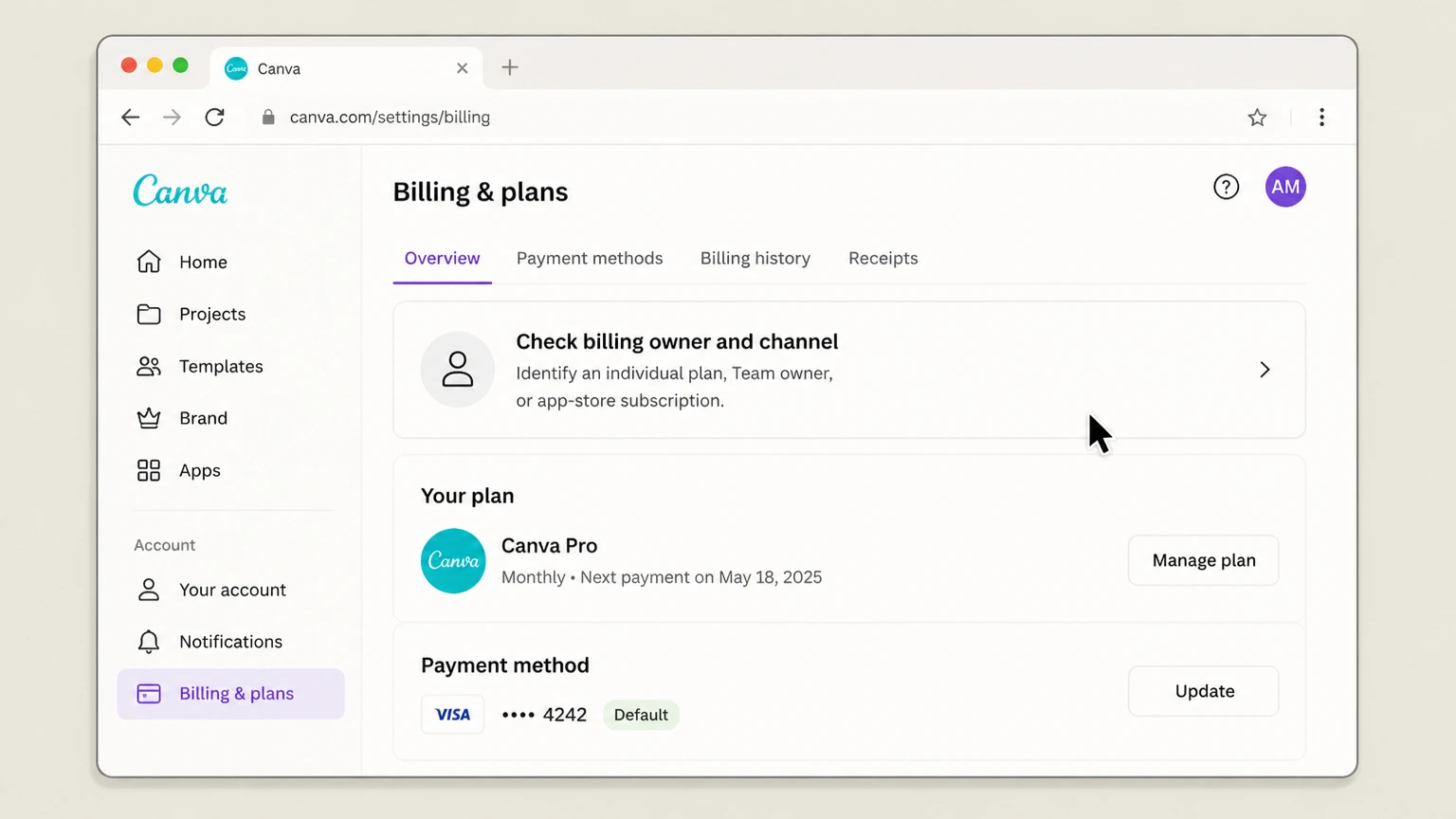
Task: Click the VISA card logo
Action: (453, 715)
